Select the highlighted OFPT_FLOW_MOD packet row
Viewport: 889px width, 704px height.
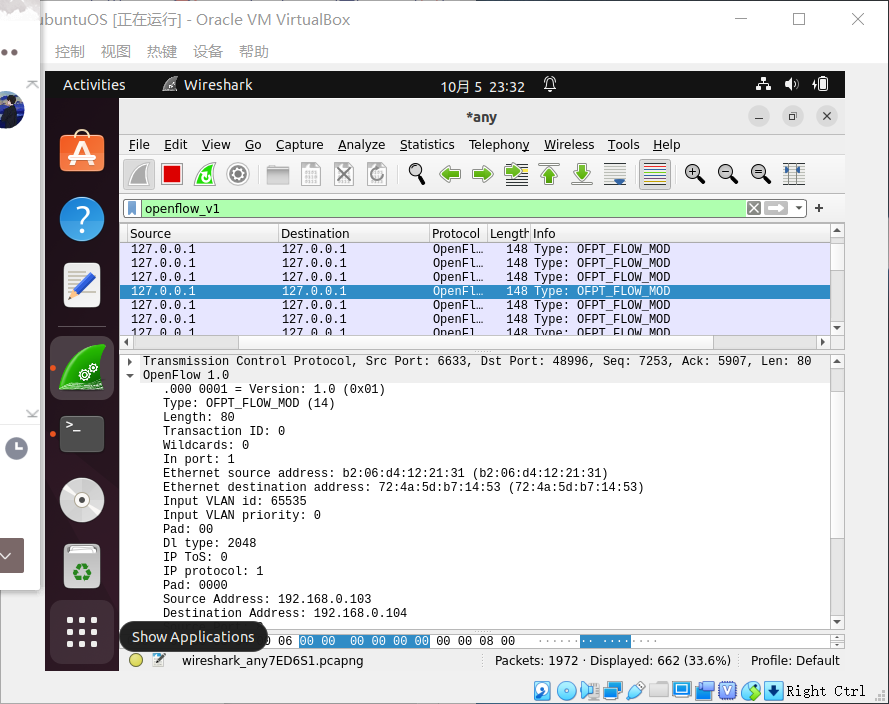point(475,291)
